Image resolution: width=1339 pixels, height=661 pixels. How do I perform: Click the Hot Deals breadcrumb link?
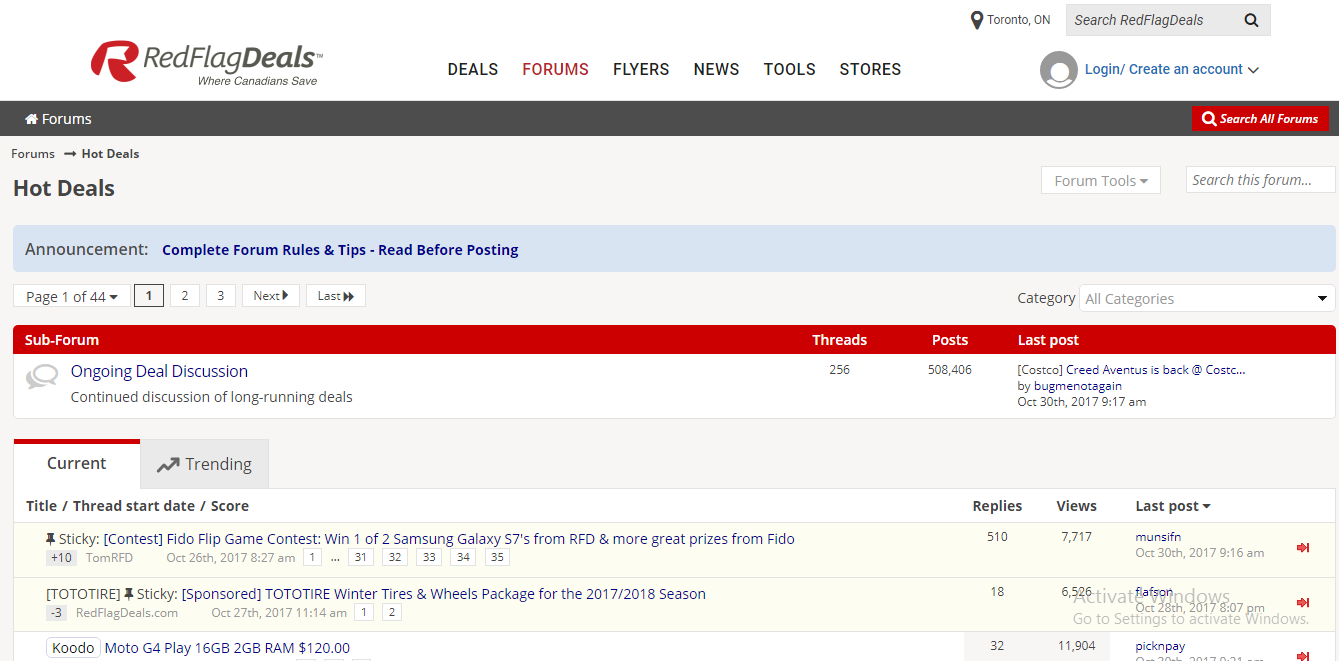[110, 154]
